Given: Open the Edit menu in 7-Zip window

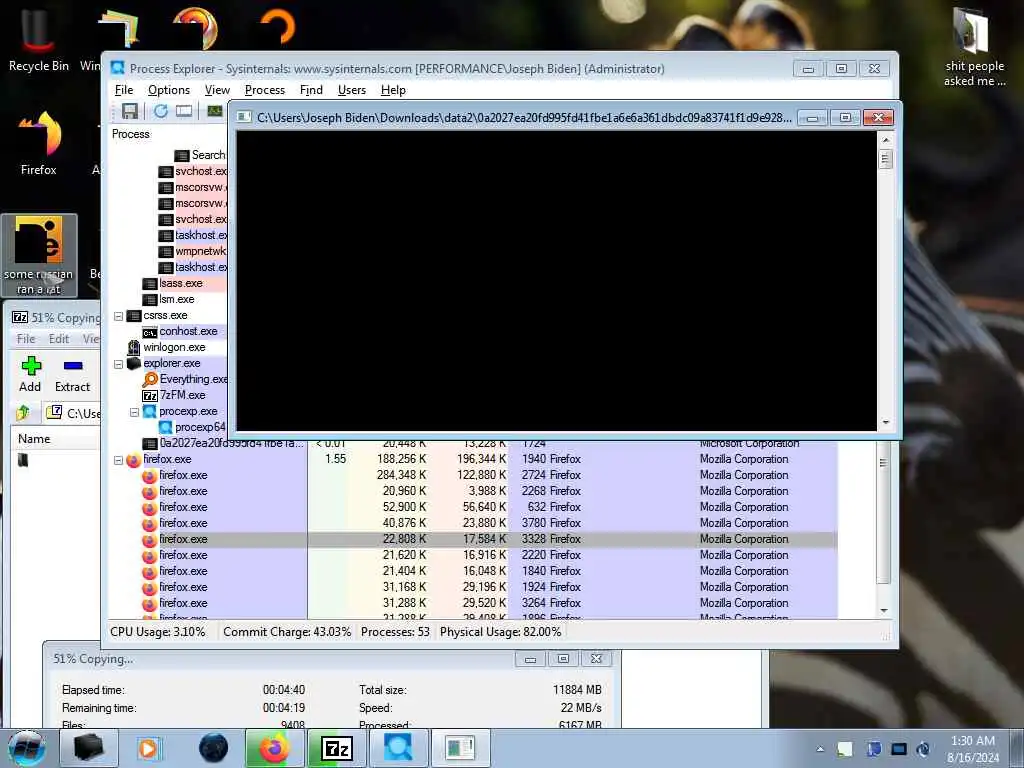Looking at the screenshot, I should point(59,339).
